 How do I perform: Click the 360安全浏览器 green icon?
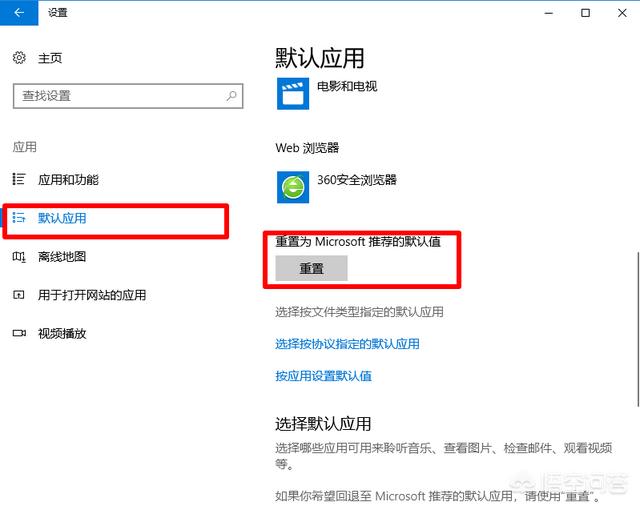pyautogui.click(x=292, y=186)
